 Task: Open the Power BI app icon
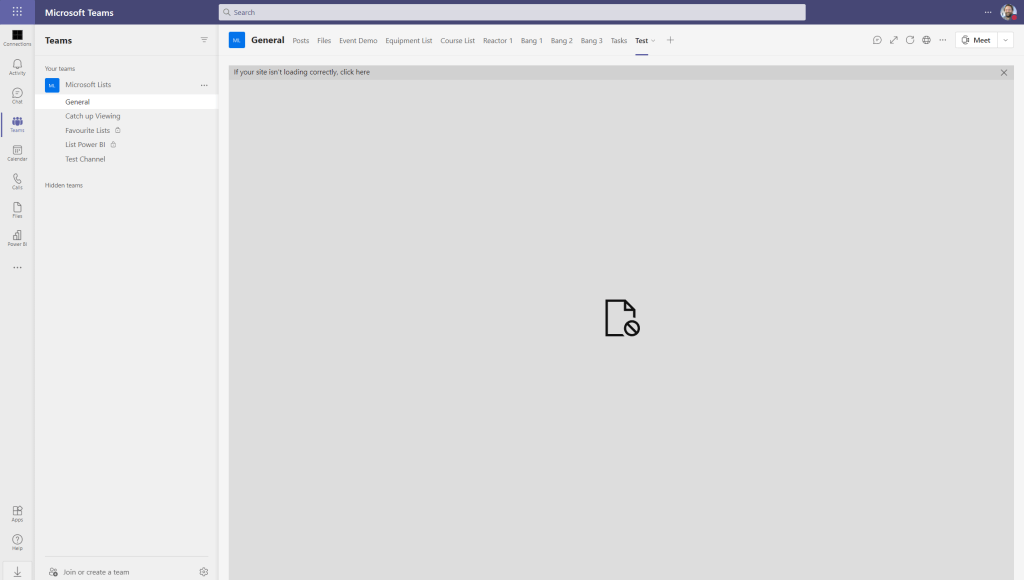click(x=17, y=238)
